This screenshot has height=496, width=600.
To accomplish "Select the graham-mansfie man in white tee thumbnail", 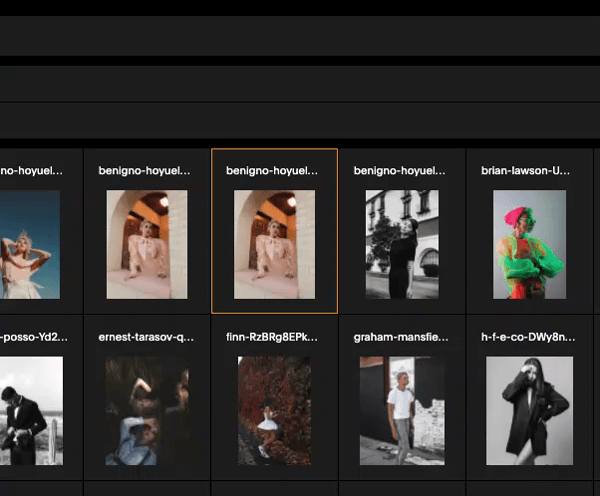I will click(402, 411).
